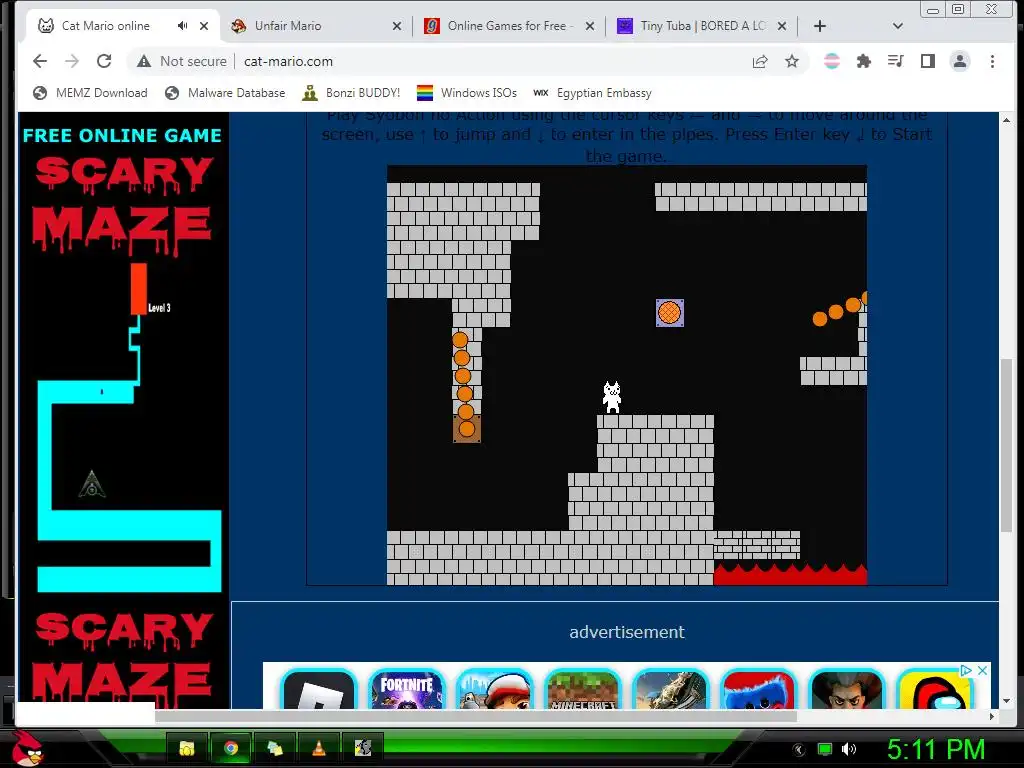Click the red lava pit in game
Image resolution: width=1024 pixels, height=768 pixels.
[x=790, y=574]
